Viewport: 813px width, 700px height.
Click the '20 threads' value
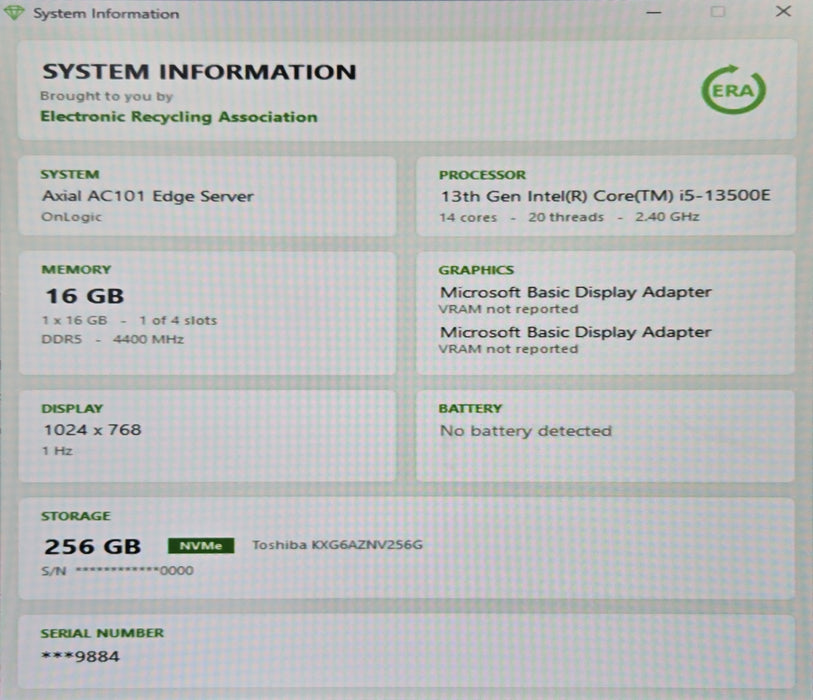coord(566,217)
